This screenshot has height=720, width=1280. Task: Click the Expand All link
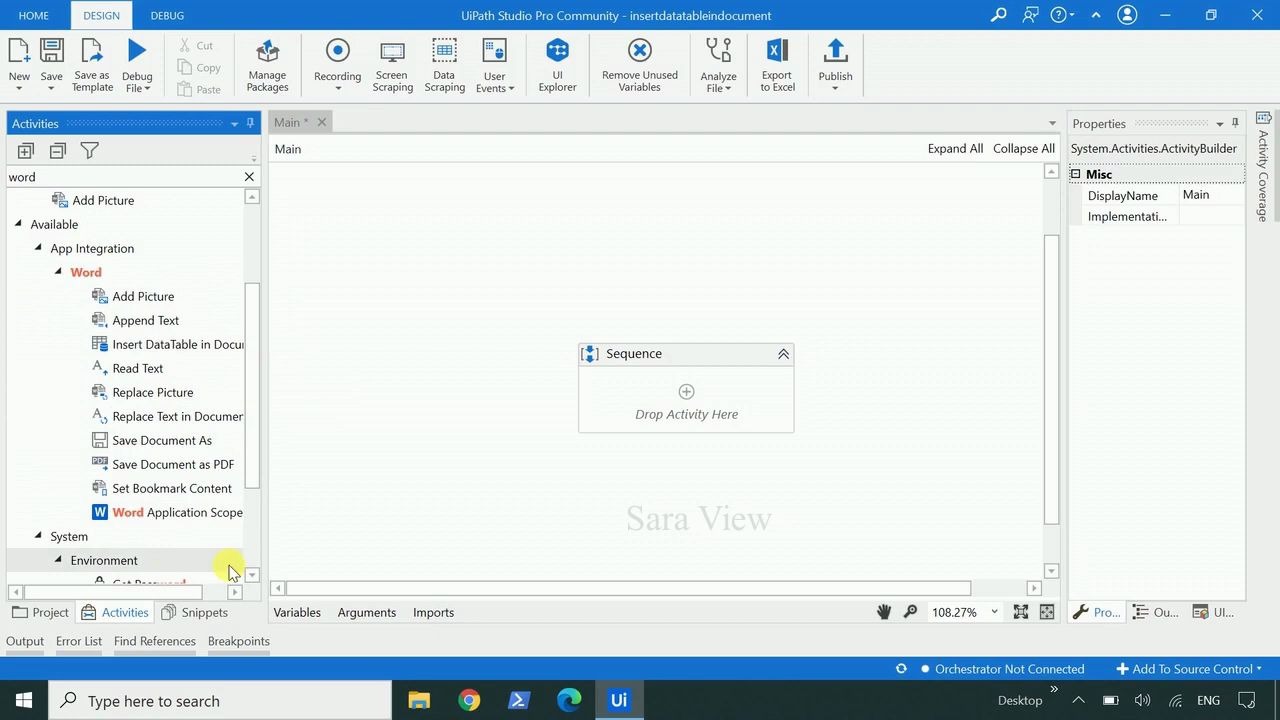(955, 148)
